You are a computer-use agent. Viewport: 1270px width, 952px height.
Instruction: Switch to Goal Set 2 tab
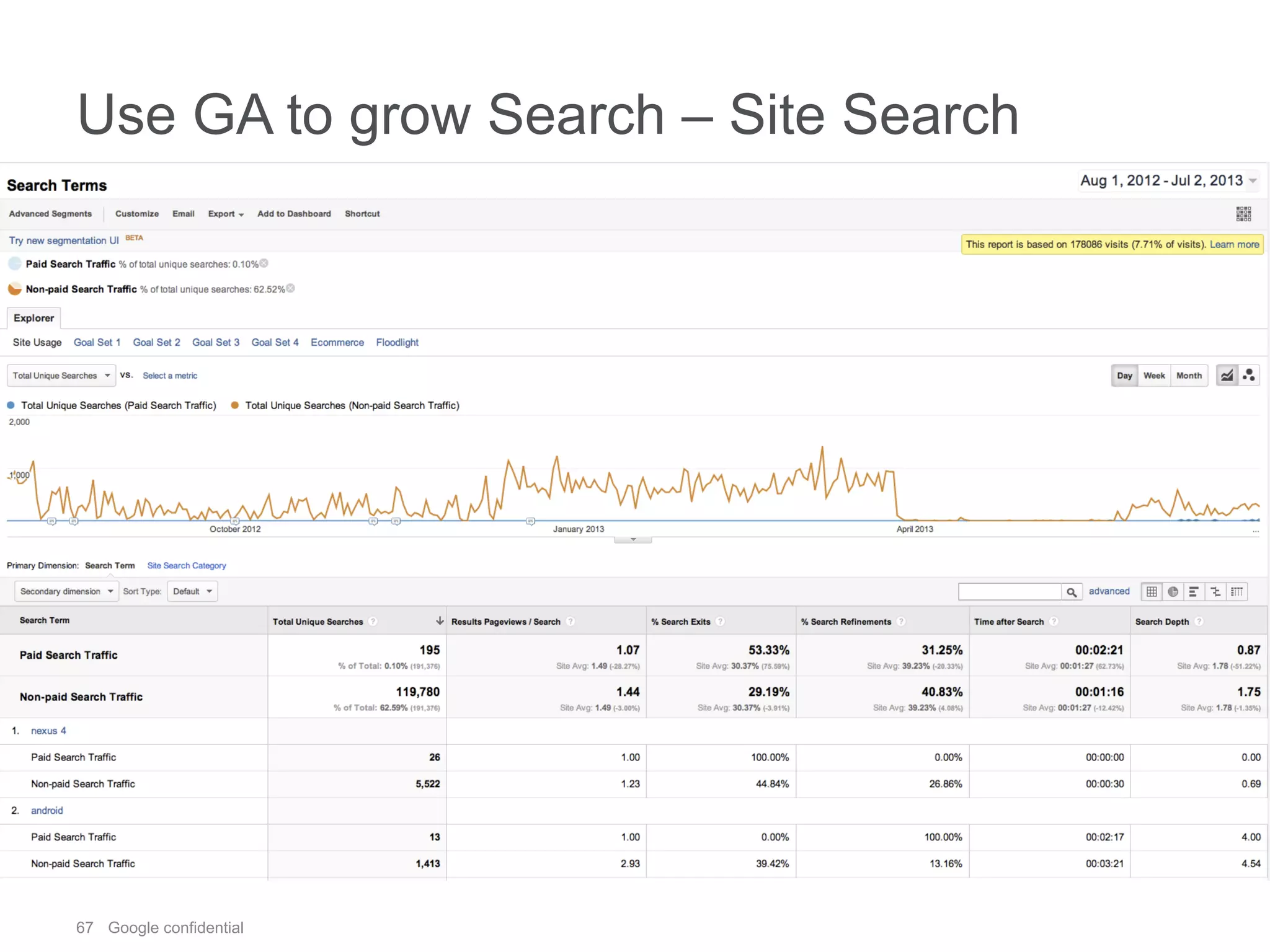pyautogui.click(x=156, y=342)
